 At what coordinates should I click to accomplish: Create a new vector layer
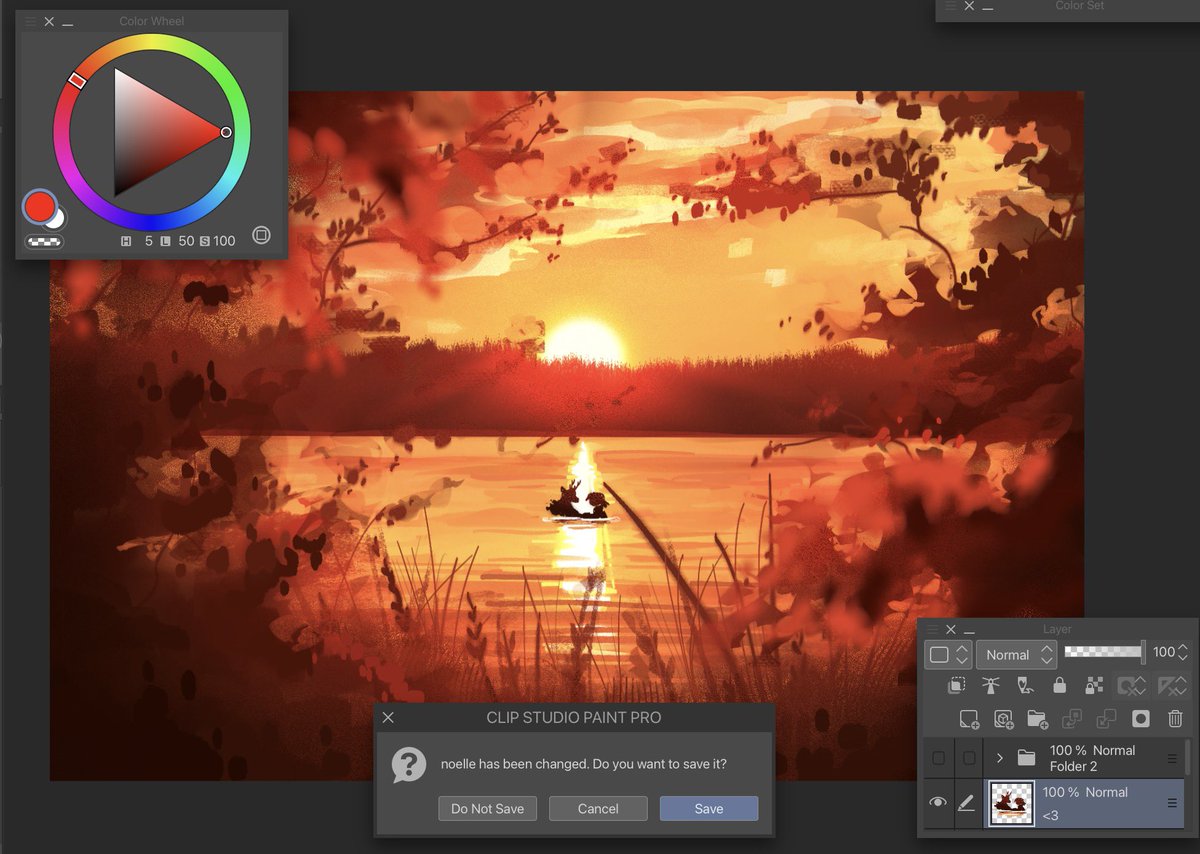coord(1003,719)
